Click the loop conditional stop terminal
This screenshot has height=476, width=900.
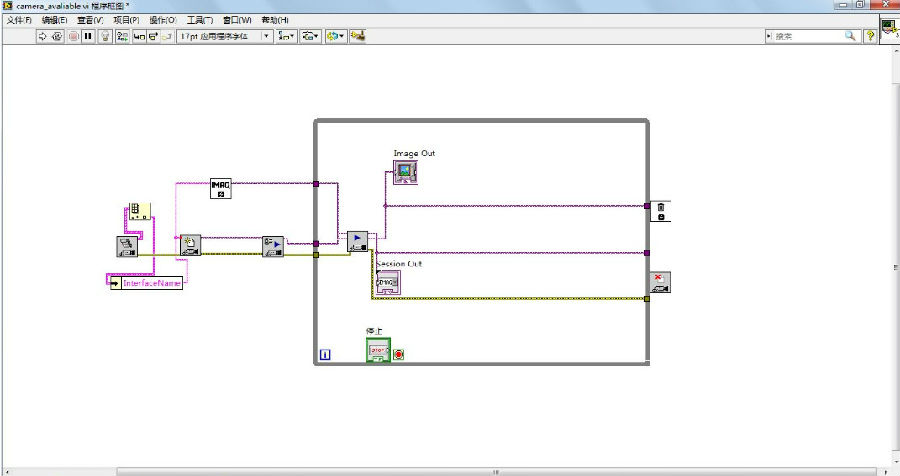pos(398,354)
